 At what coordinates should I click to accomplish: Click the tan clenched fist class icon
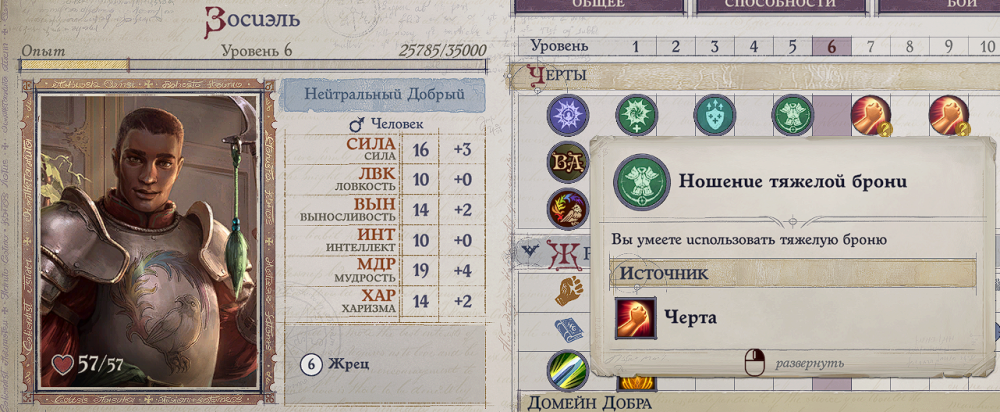[x=569, y=291]
